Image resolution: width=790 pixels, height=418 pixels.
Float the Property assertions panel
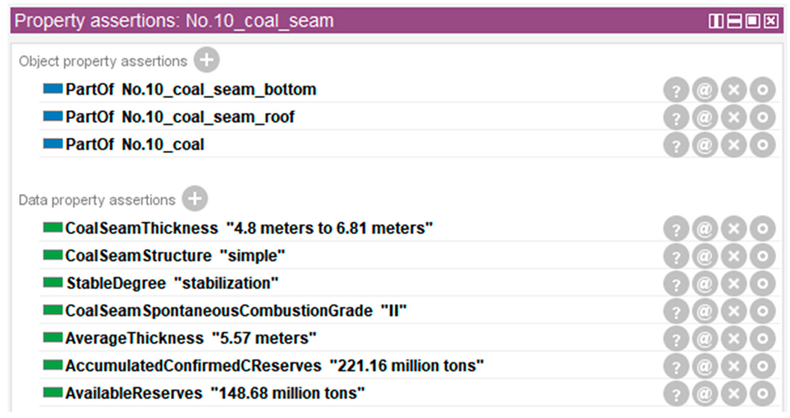click(x=752, y=20)
